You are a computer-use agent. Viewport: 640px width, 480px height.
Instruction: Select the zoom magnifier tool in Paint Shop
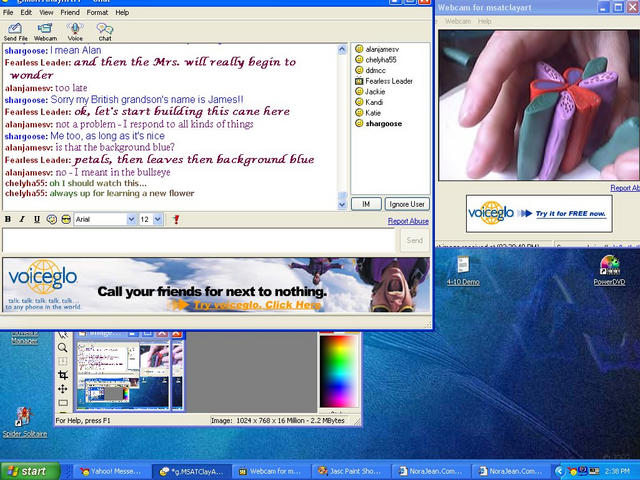pos(62,348)
